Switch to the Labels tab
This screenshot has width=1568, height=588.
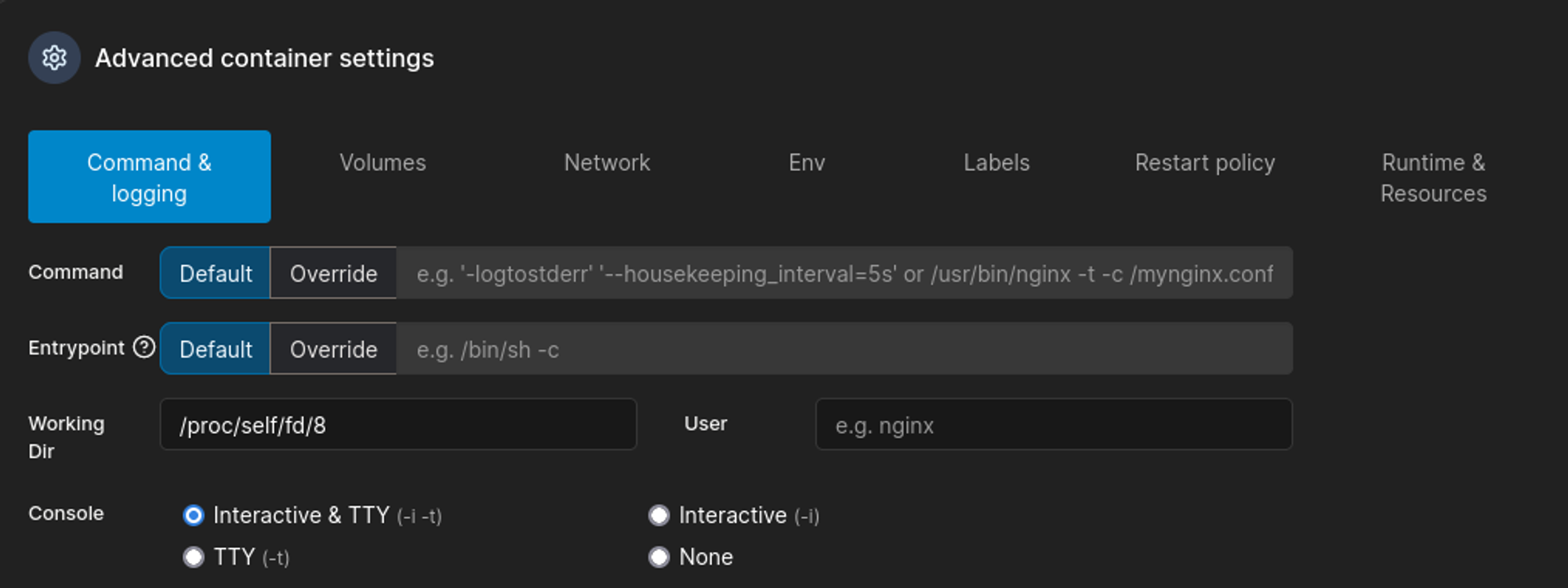coord(996,162)
